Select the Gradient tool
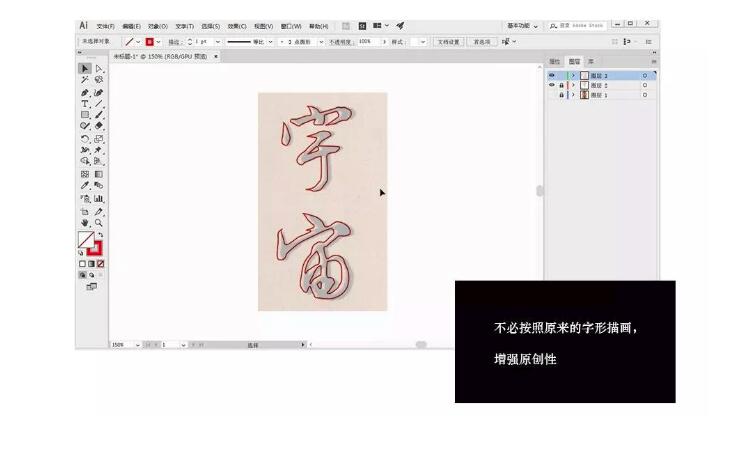Screen dimensions: 740x464 tap(99, 174)
